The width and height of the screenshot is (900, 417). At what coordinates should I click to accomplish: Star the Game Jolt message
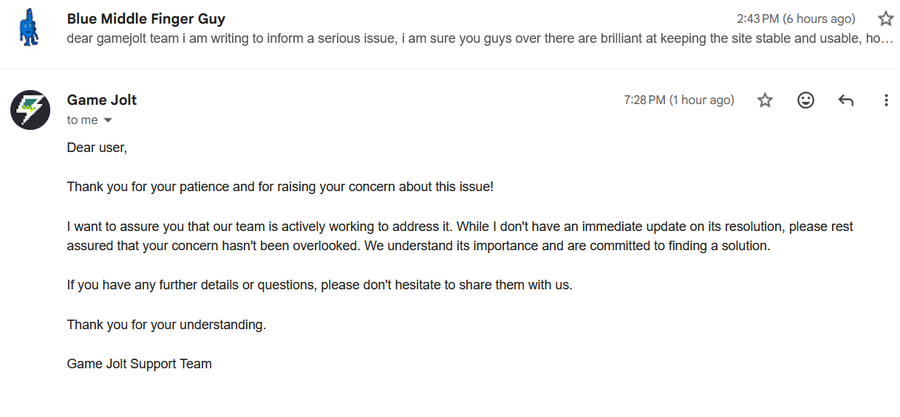click(765, 100)
